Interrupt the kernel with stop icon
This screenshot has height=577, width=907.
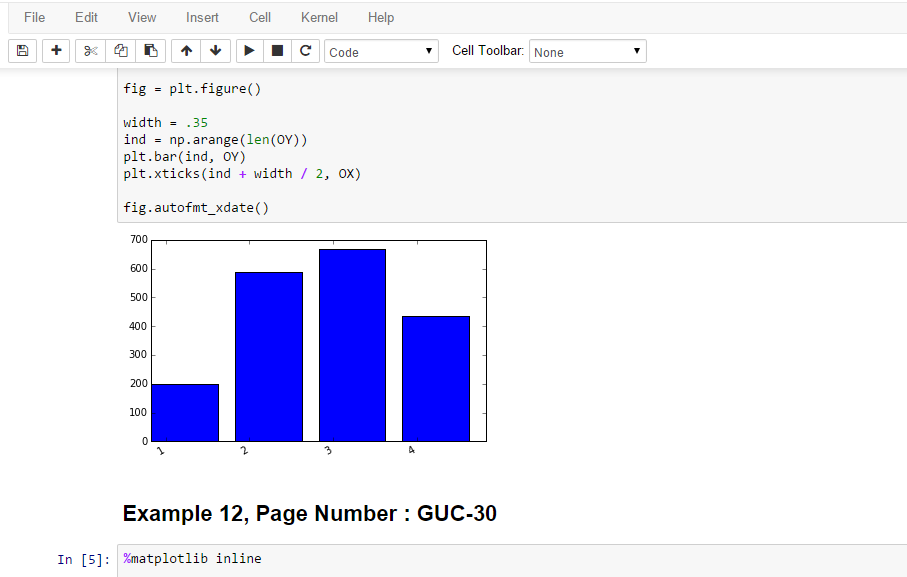[278, 51]
